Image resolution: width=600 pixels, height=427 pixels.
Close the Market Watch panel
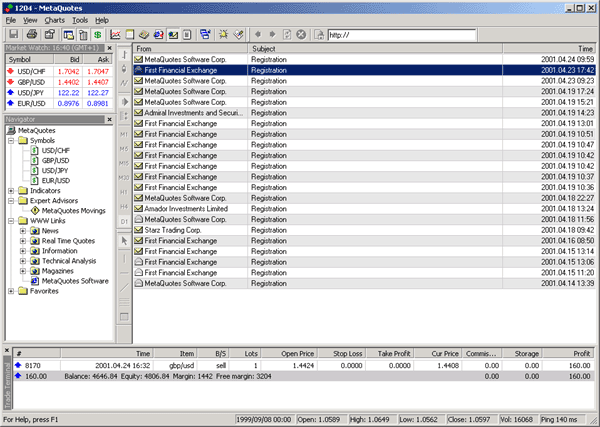[x=109, y=48]
